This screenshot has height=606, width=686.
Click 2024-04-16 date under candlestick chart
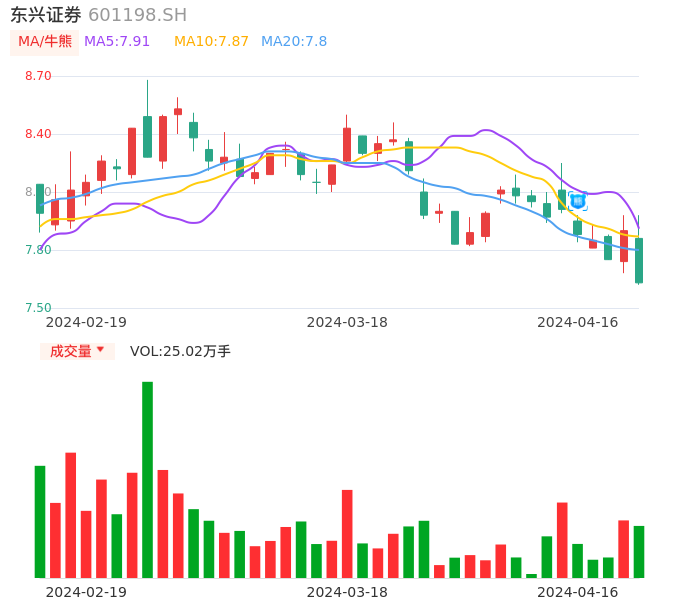click(x=578, y=322)
